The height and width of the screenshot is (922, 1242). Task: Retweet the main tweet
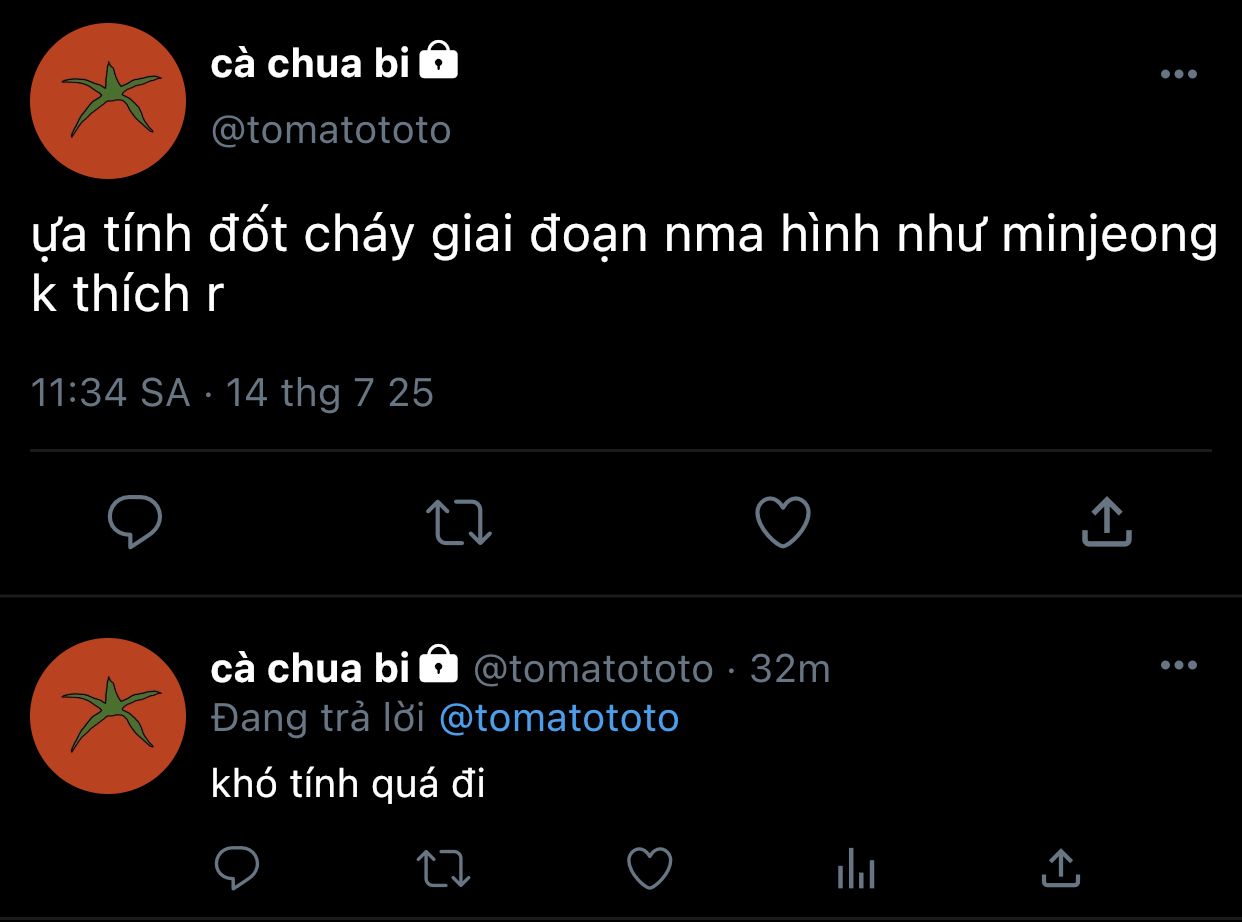[458, 523]
